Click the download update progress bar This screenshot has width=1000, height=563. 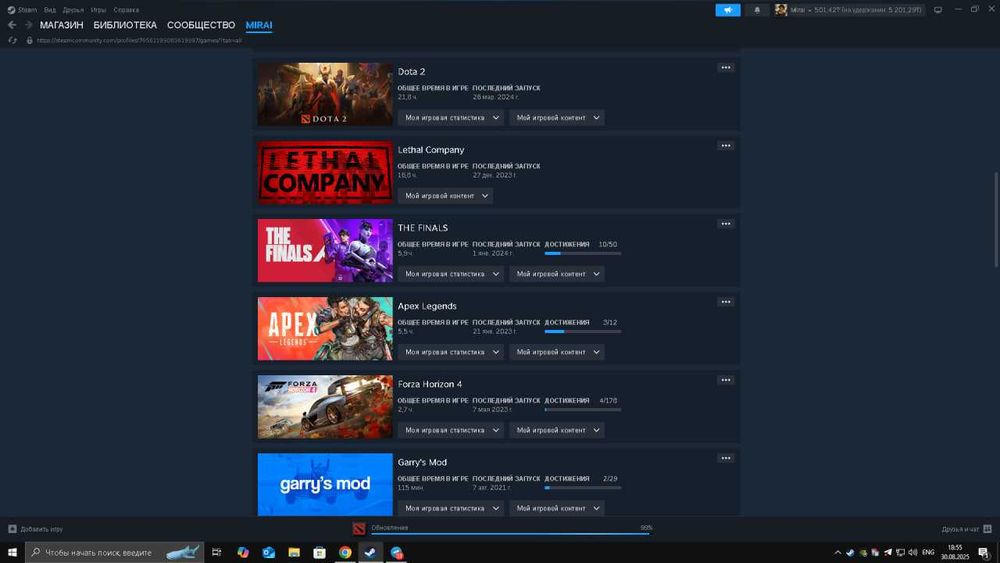point(510,534)
